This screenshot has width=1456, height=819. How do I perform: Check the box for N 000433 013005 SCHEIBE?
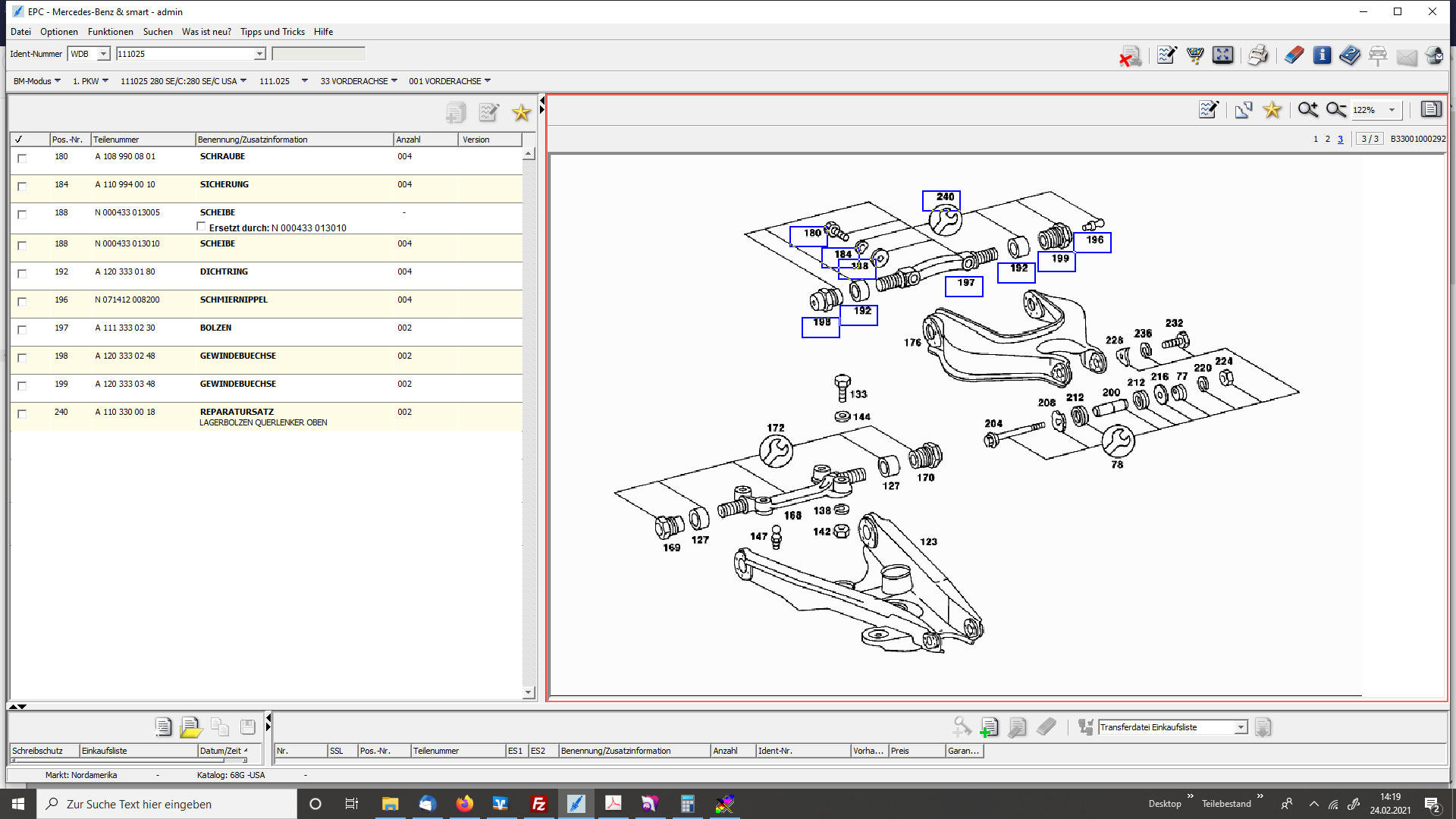[22, 214]
